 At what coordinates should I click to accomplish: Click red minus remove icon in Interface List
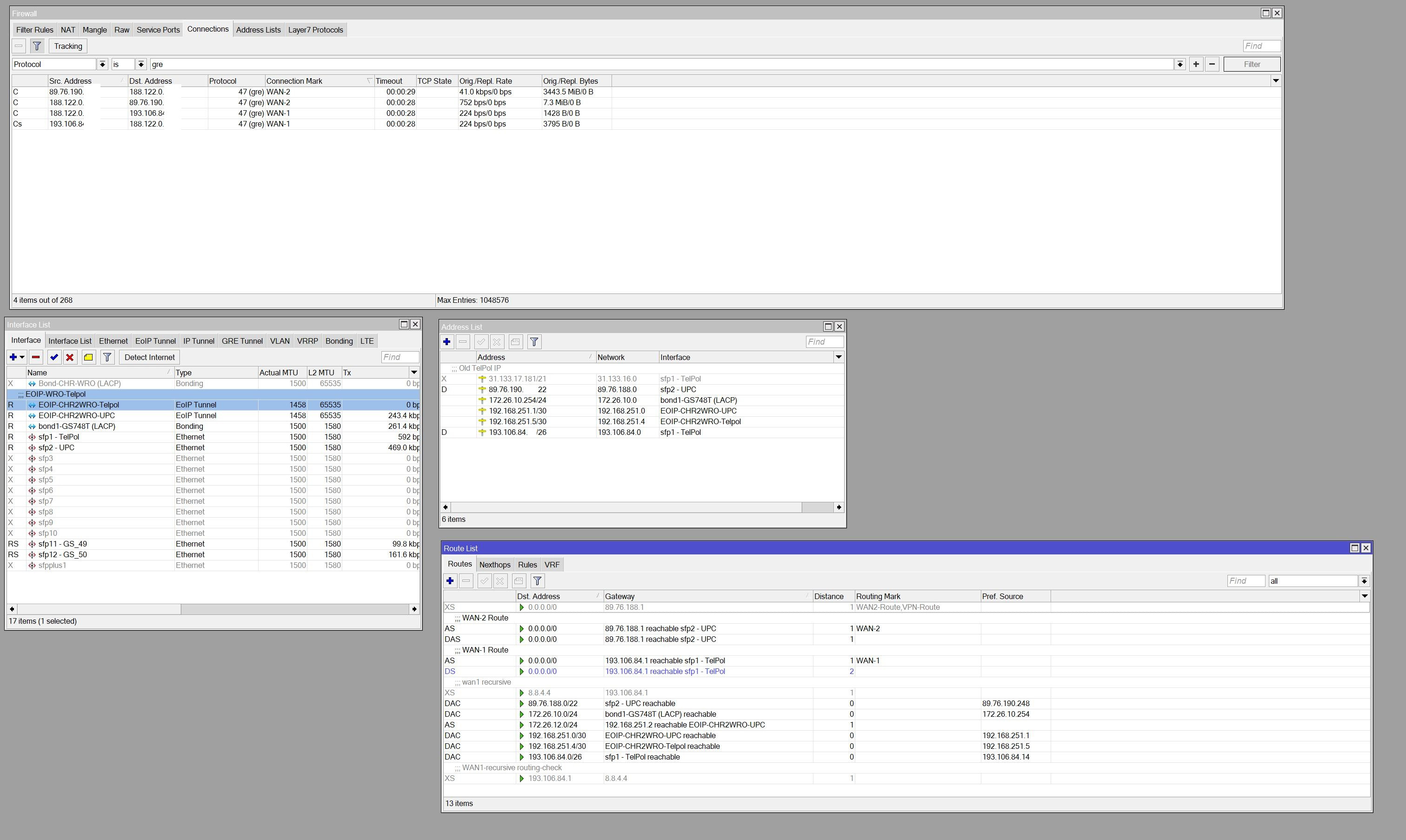[x=36, y=357]
